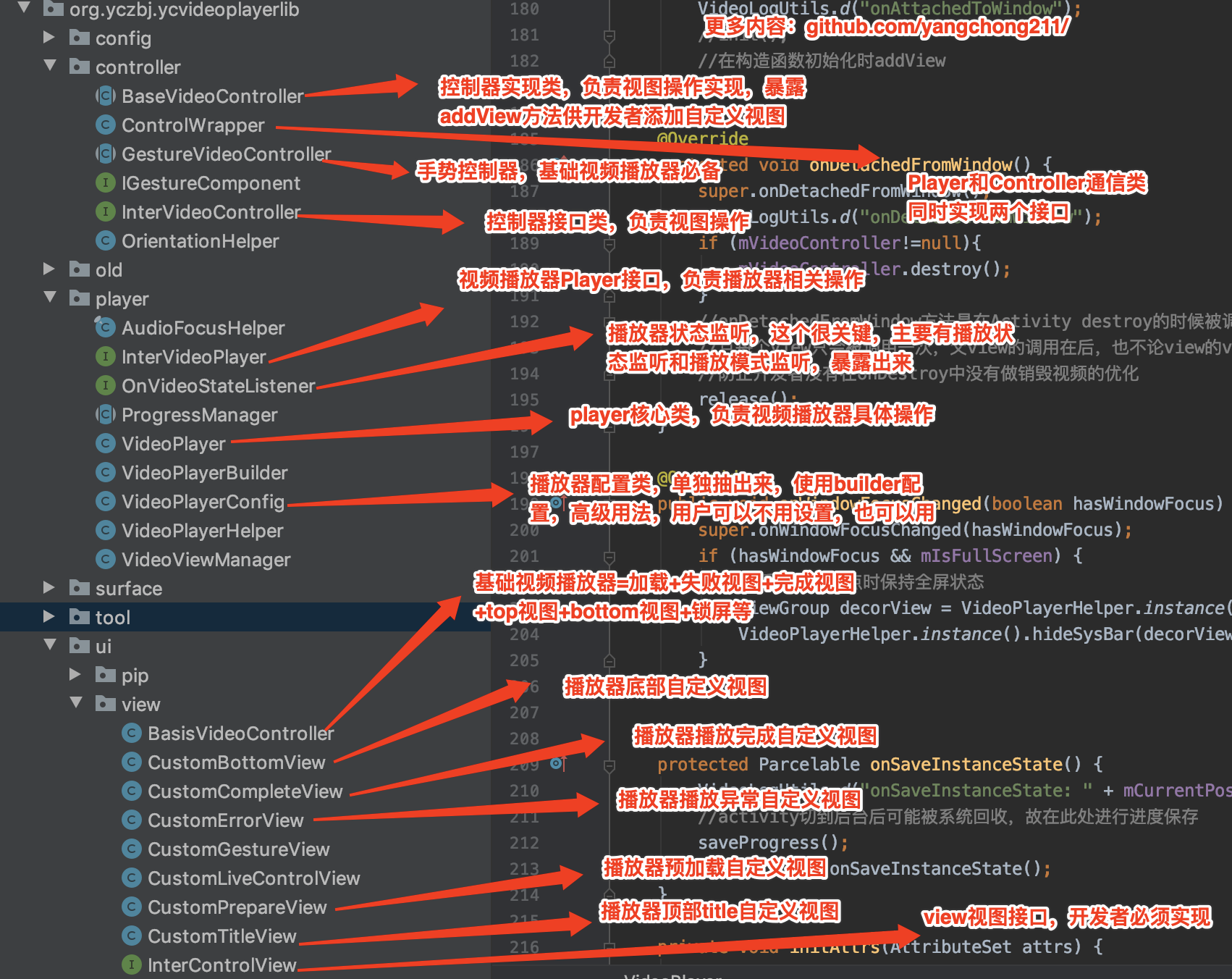This screenshot has height=979, width=1232.
Task: Click the OnVideoStateListener interface icon
Action: (x=106, y=385)
